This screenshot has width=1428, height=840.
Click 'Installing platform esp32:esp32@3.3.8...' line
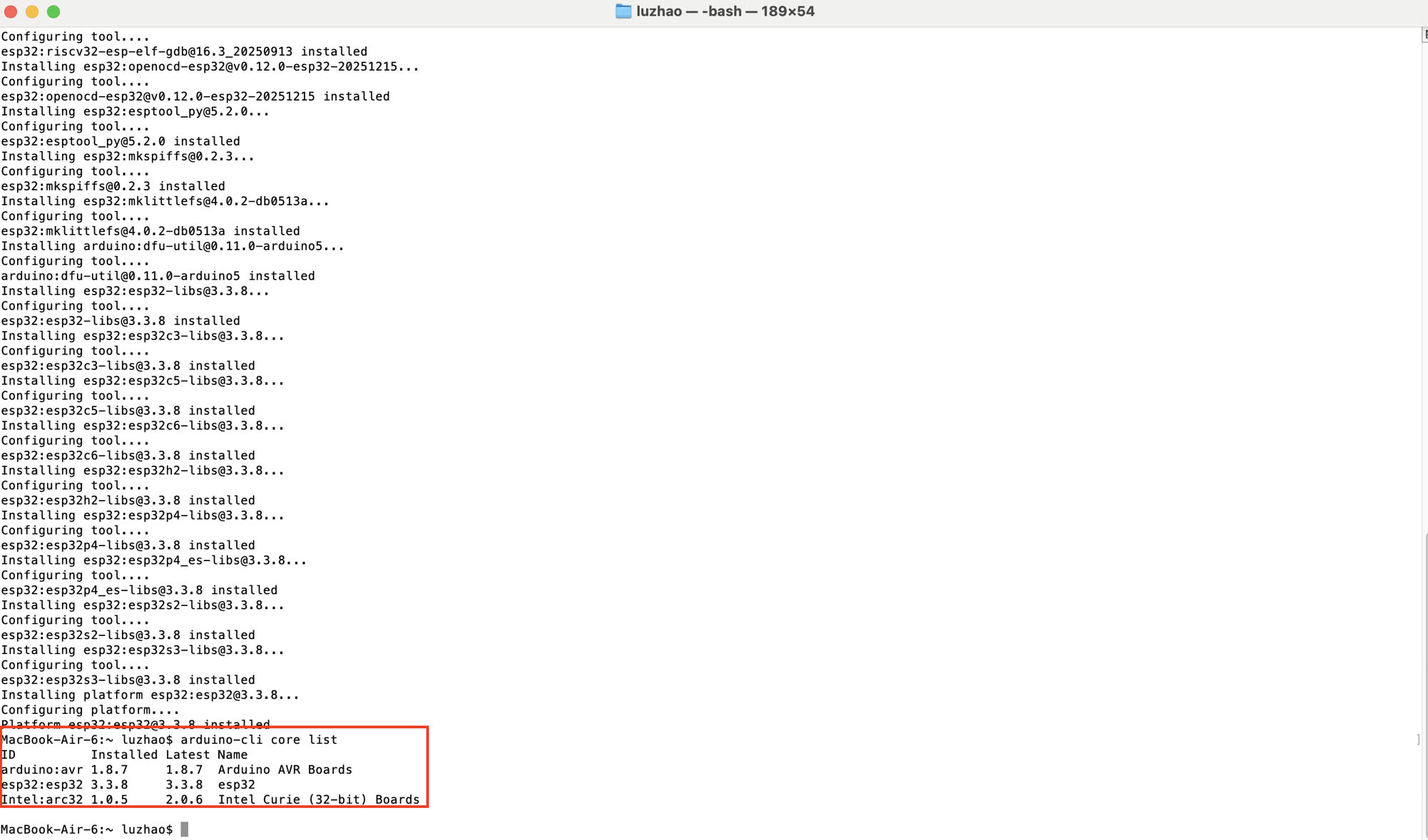pos(150,695)
